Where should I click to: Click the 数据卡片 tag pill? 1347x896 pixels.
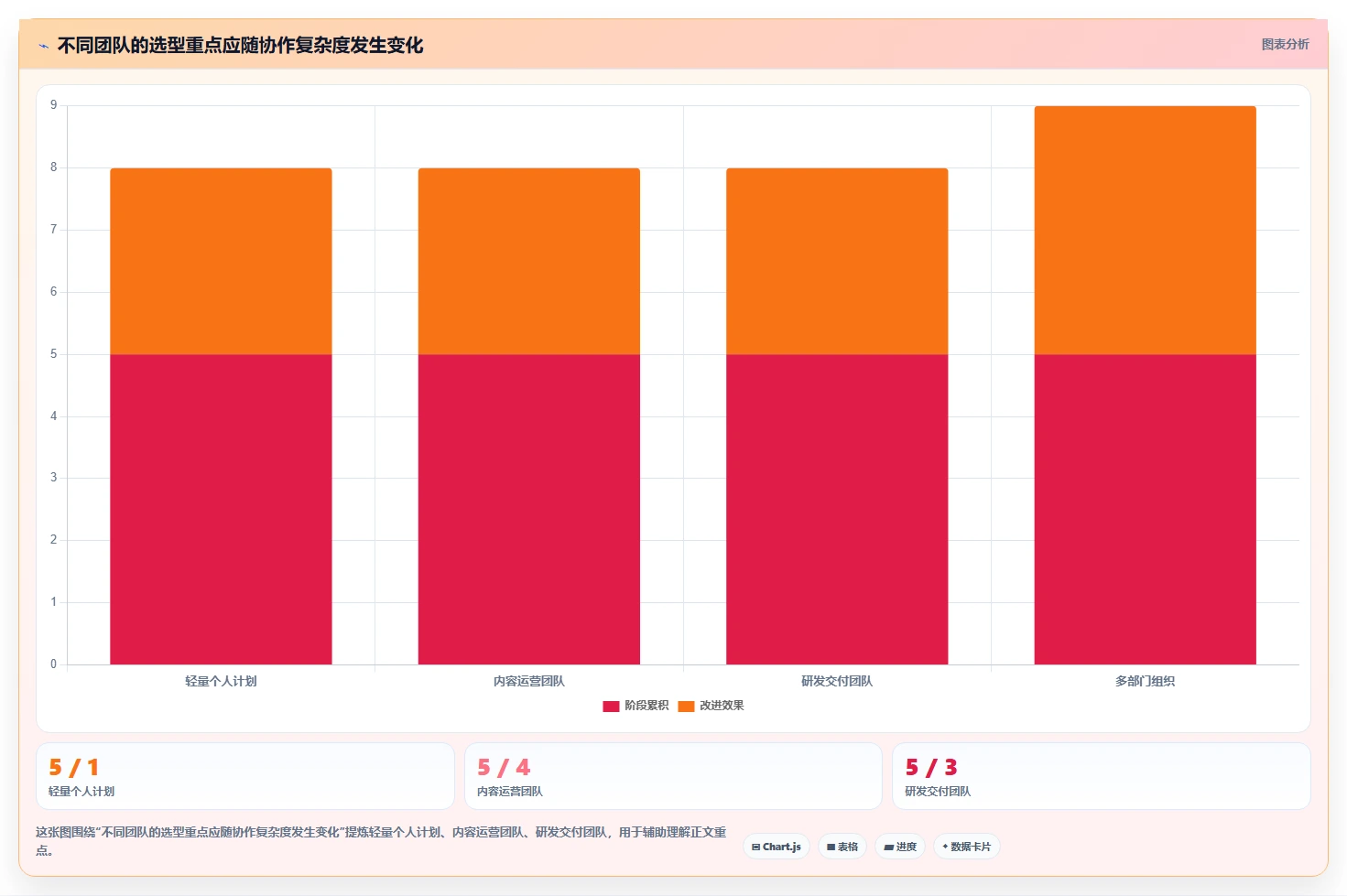click(966, 847)
